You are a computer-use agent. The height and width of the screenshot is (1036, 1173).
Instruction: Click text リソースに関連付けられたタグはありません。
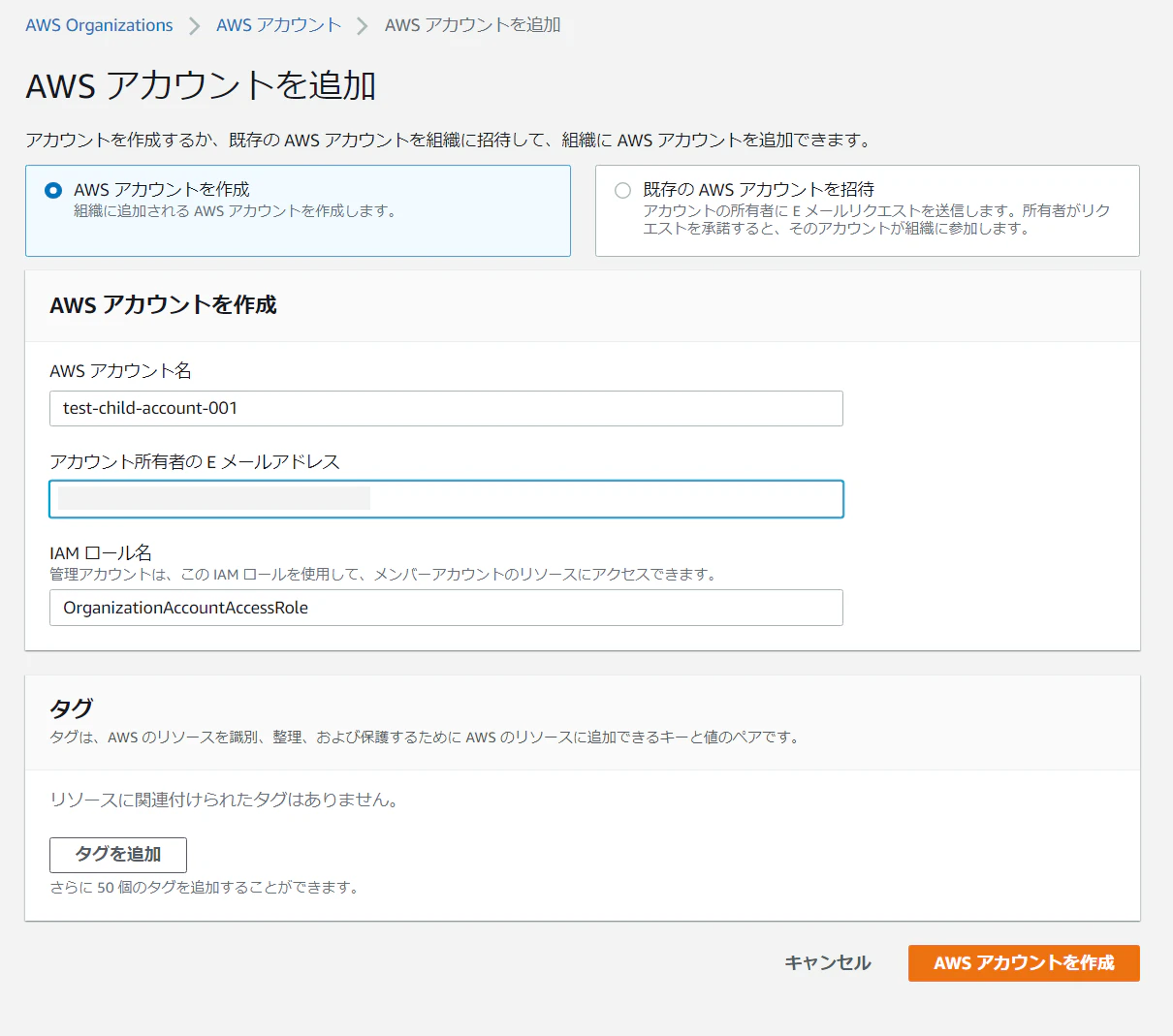click(225, 801)
